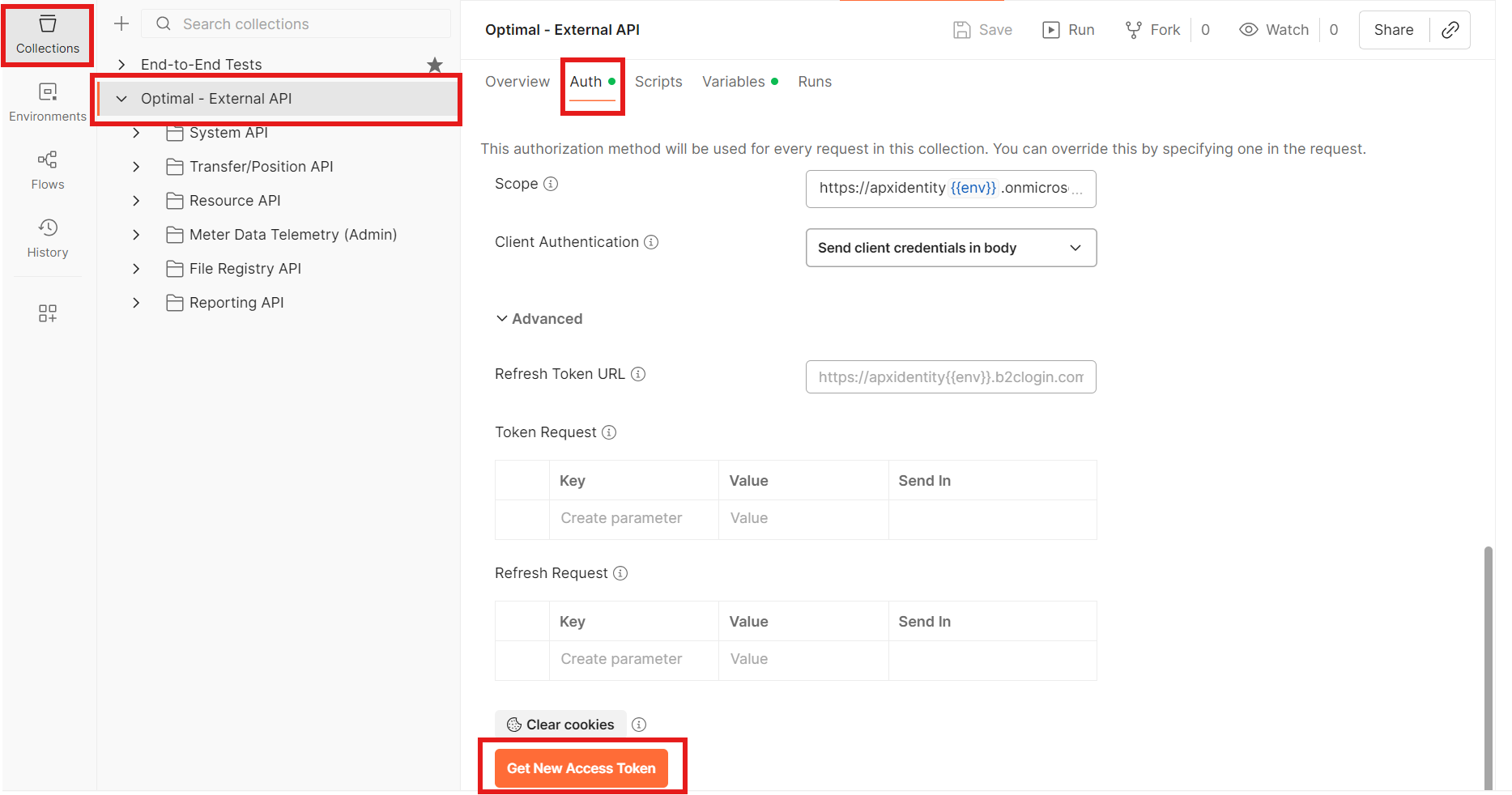Open the Refresh Token URL info tooltip

click(x=639, y=374)
